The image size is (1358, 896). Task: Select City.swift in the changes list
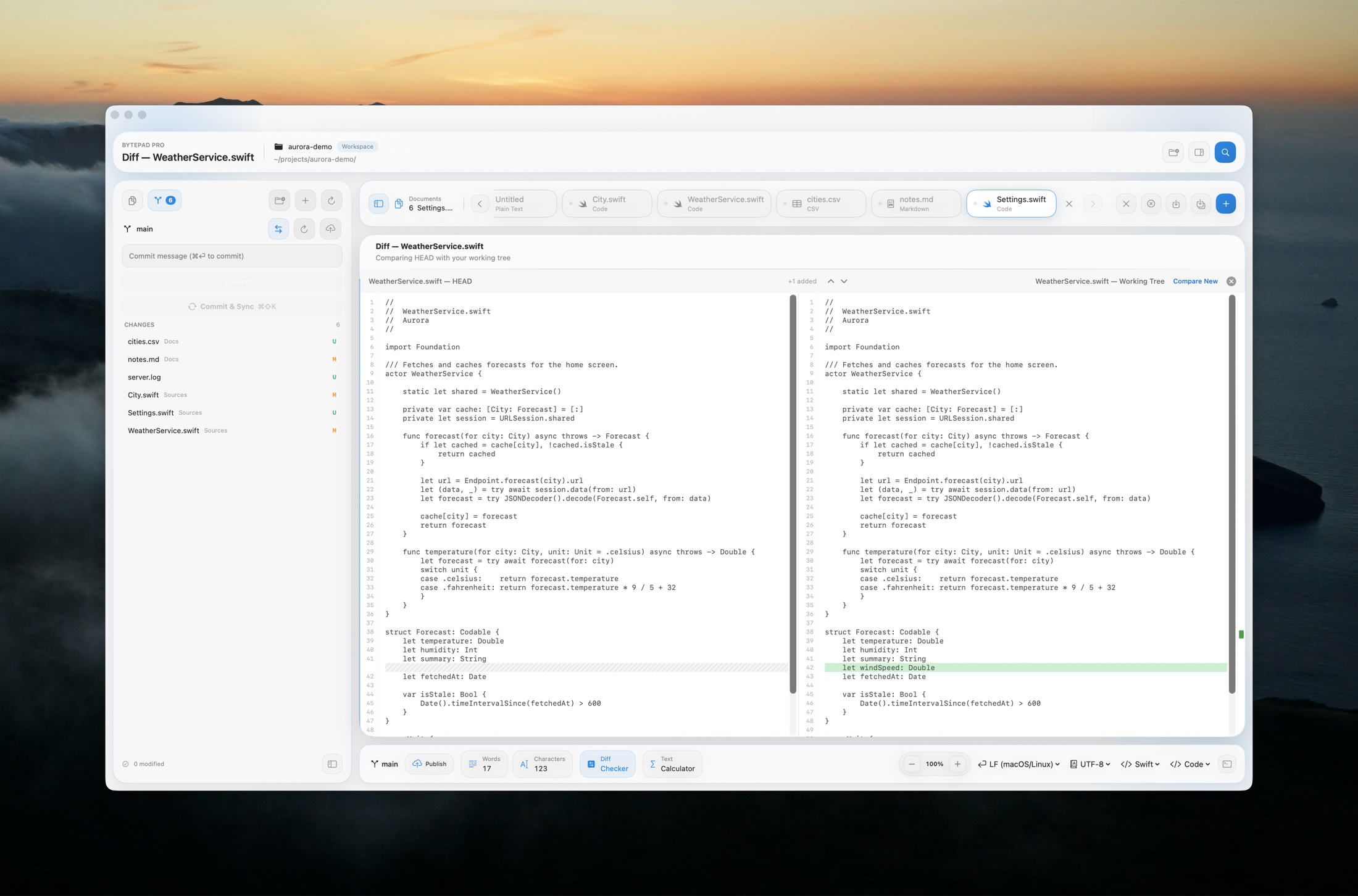pyautogui.click(x=232, y=395)
